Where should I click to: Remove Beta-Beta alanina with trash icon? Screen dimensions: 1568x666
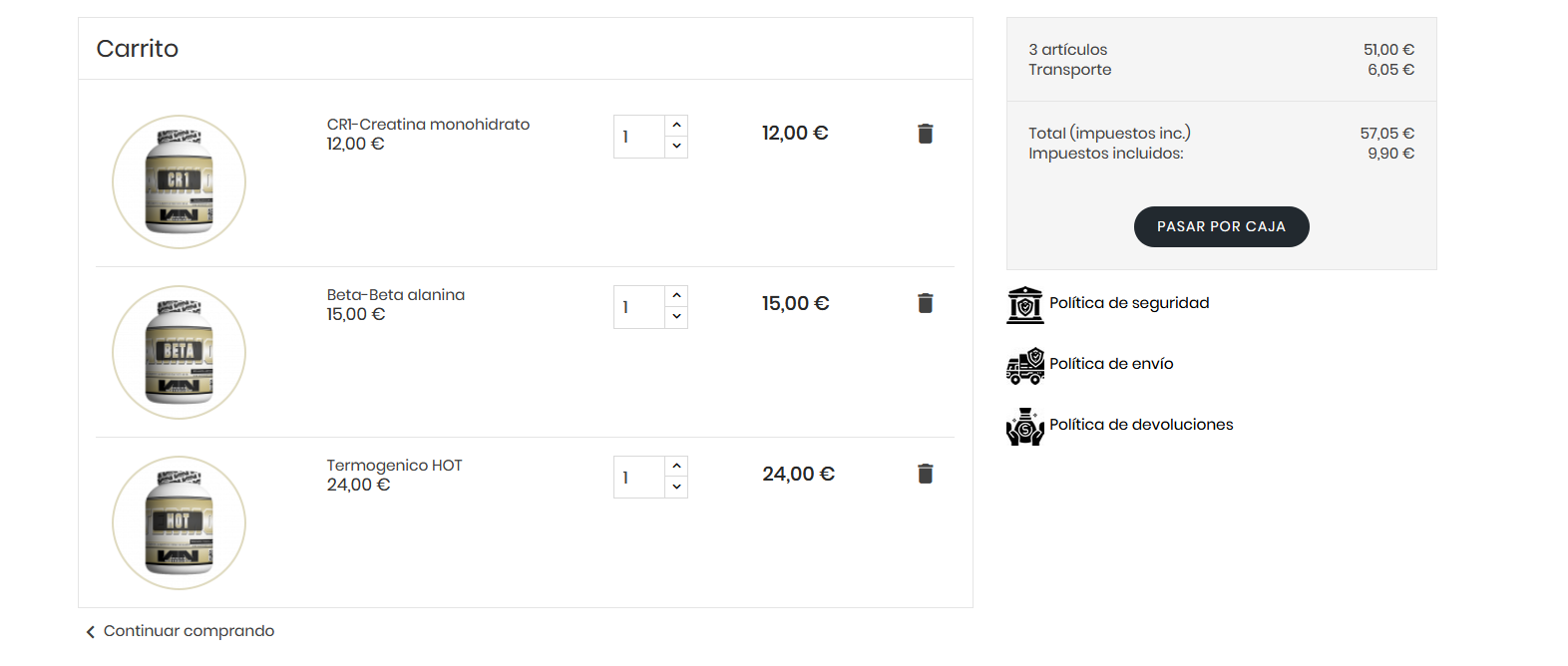coord(925,303)
